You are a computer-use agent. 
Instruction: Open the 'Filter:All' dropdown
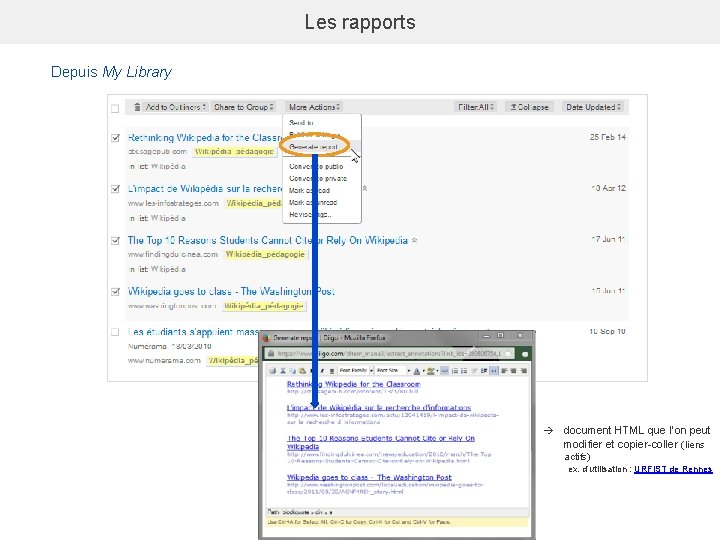[x=476, y=107]
